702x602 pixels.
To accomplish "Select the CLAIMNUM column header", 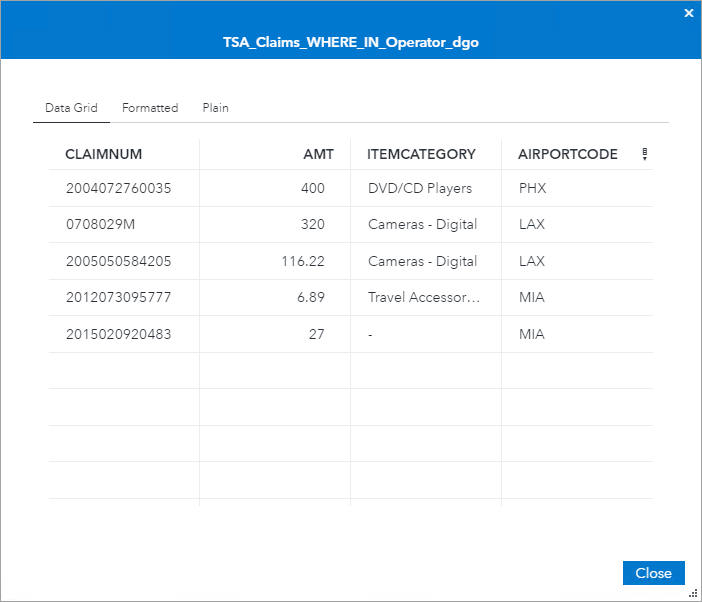I will click(x=124, y=154).
